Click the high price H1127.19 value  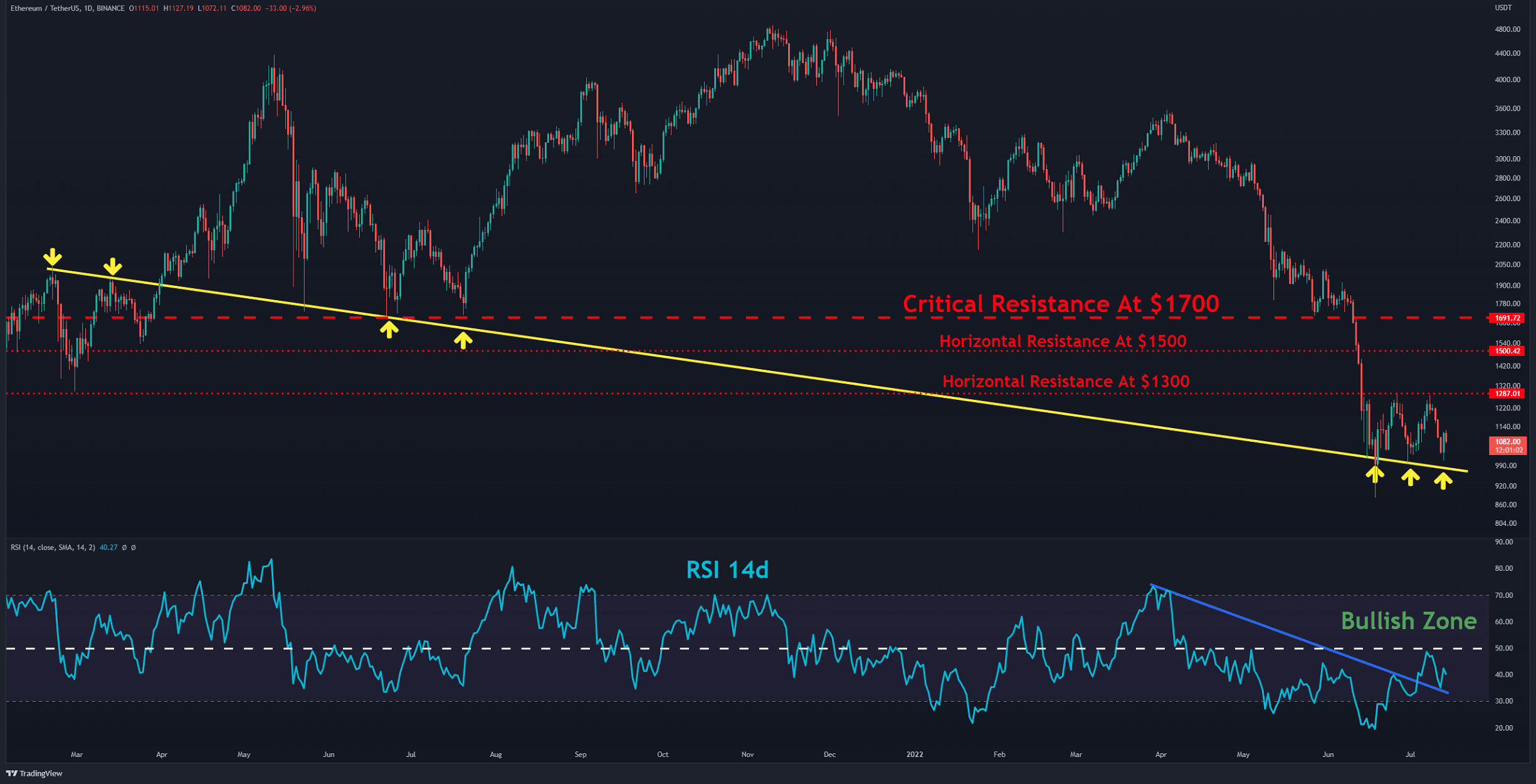pos(179,8)
